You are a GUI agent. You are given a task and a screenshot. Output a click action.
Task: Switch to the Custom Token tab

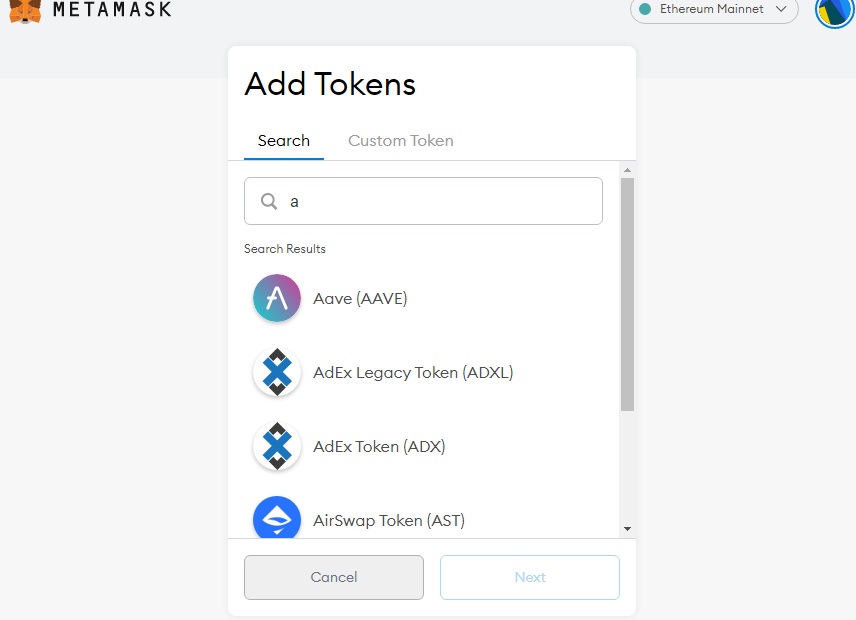401,141
